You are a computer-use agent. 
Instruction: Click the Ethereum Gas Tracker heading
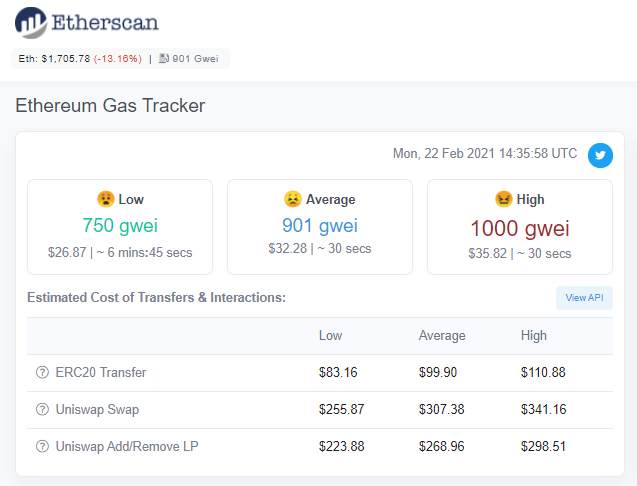point(110,106)
